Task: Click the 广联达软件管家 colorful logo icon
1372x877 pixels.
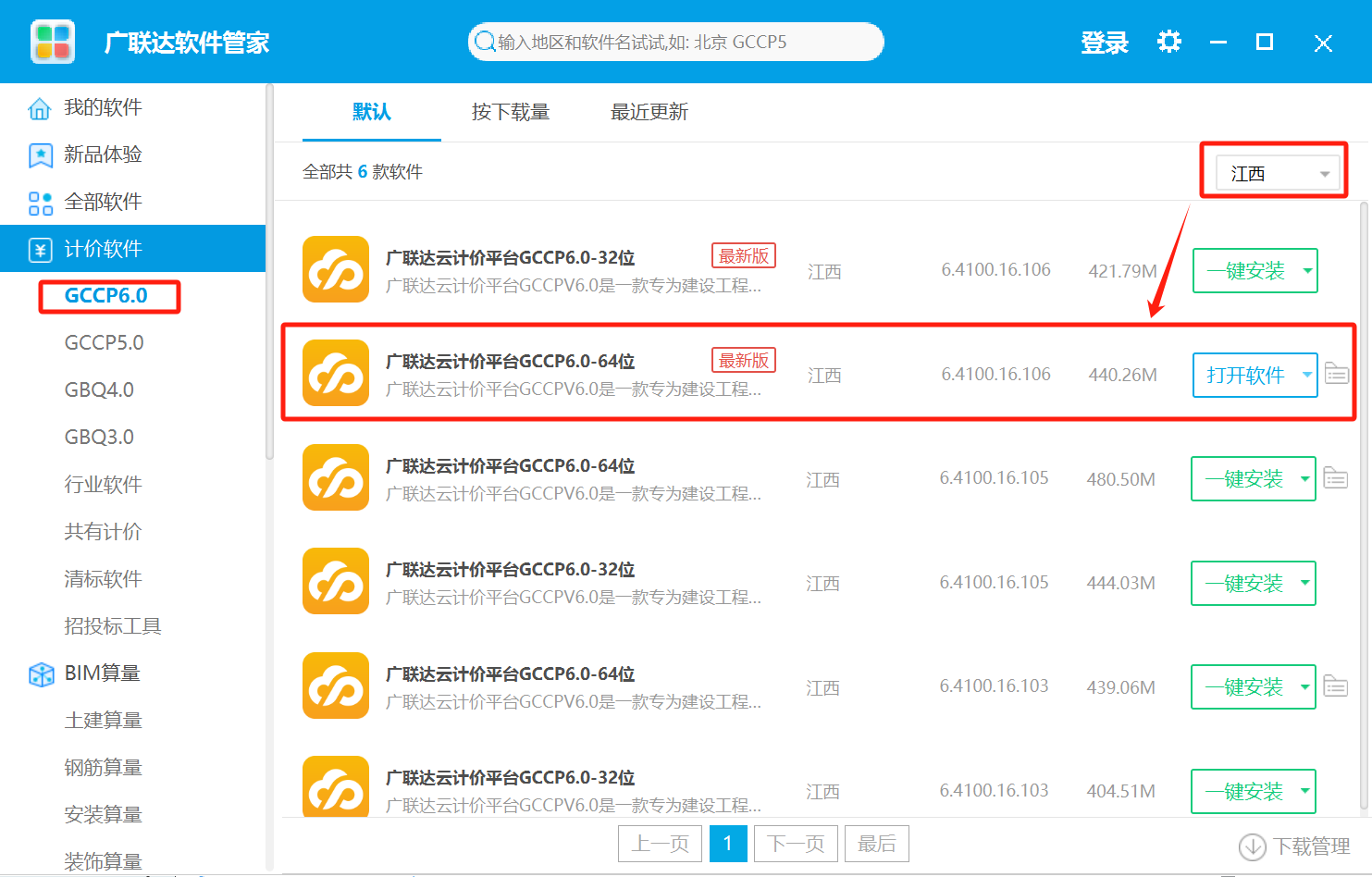Action: tap(53, 42)
